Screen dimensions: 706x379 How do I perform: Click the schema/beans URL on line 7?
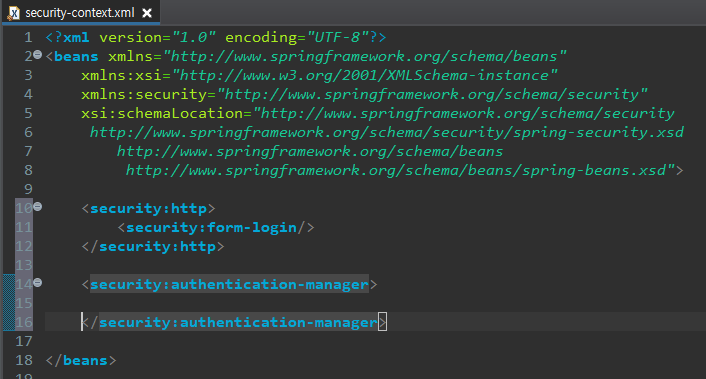[310, 152]
